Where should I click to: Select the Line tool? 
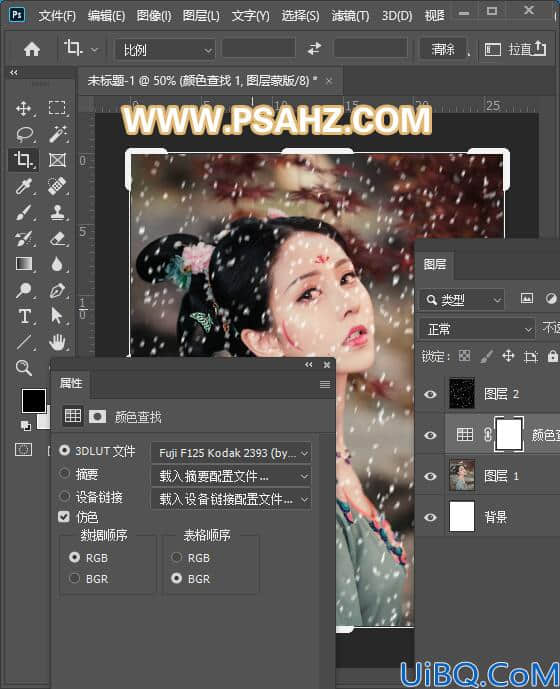(x=24, y=342)
